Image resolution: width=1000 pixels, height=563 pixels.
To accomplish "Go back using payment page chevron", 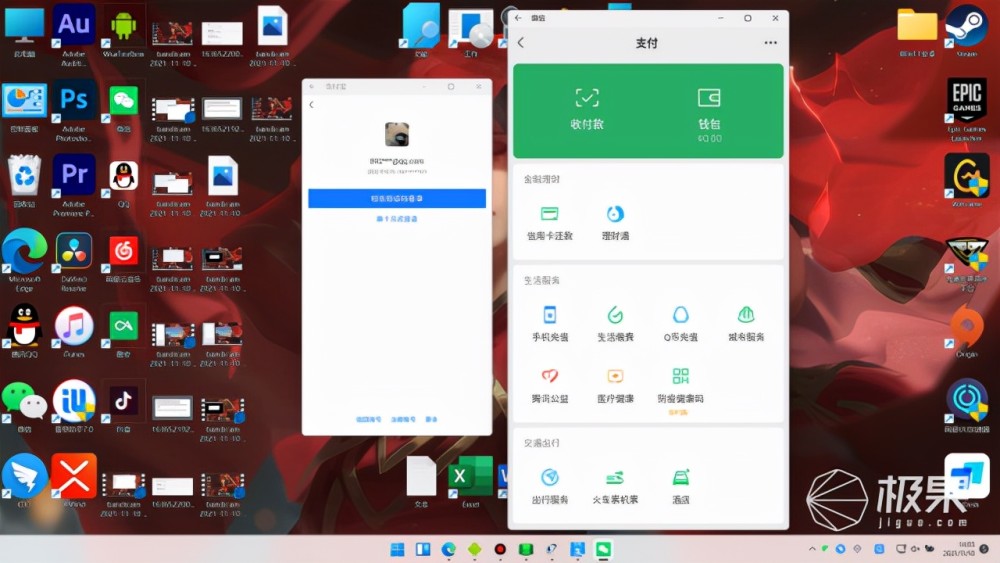I will coord(521,43).
